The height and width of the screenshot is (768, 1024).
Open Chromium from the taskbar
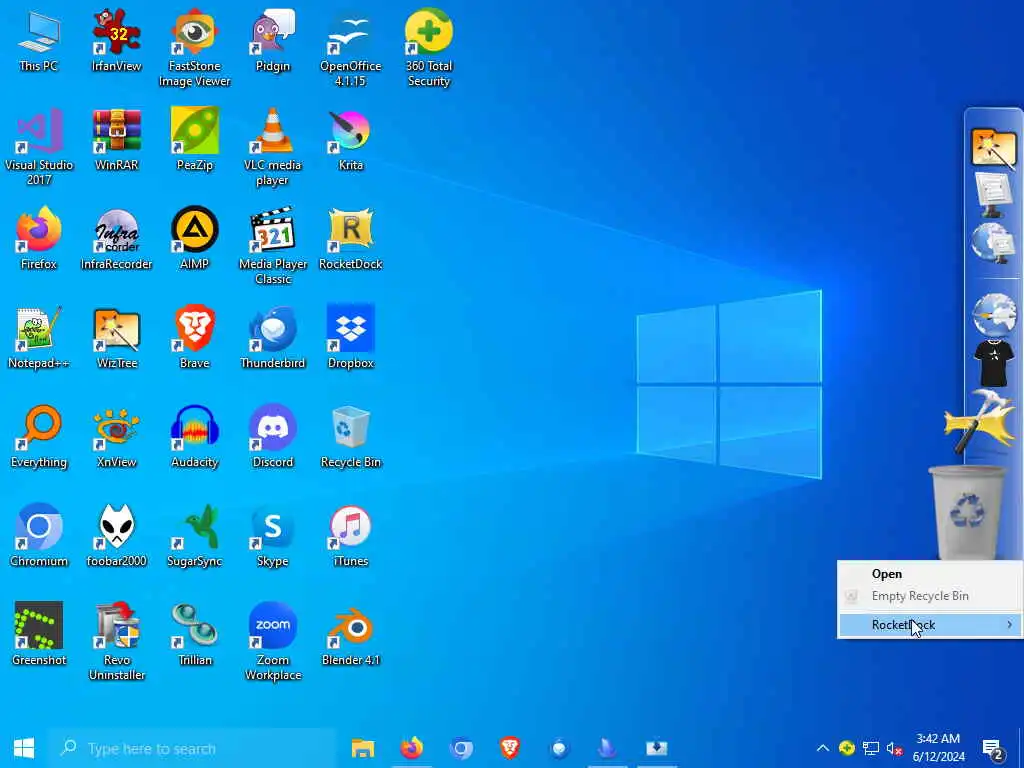point(461,748)
